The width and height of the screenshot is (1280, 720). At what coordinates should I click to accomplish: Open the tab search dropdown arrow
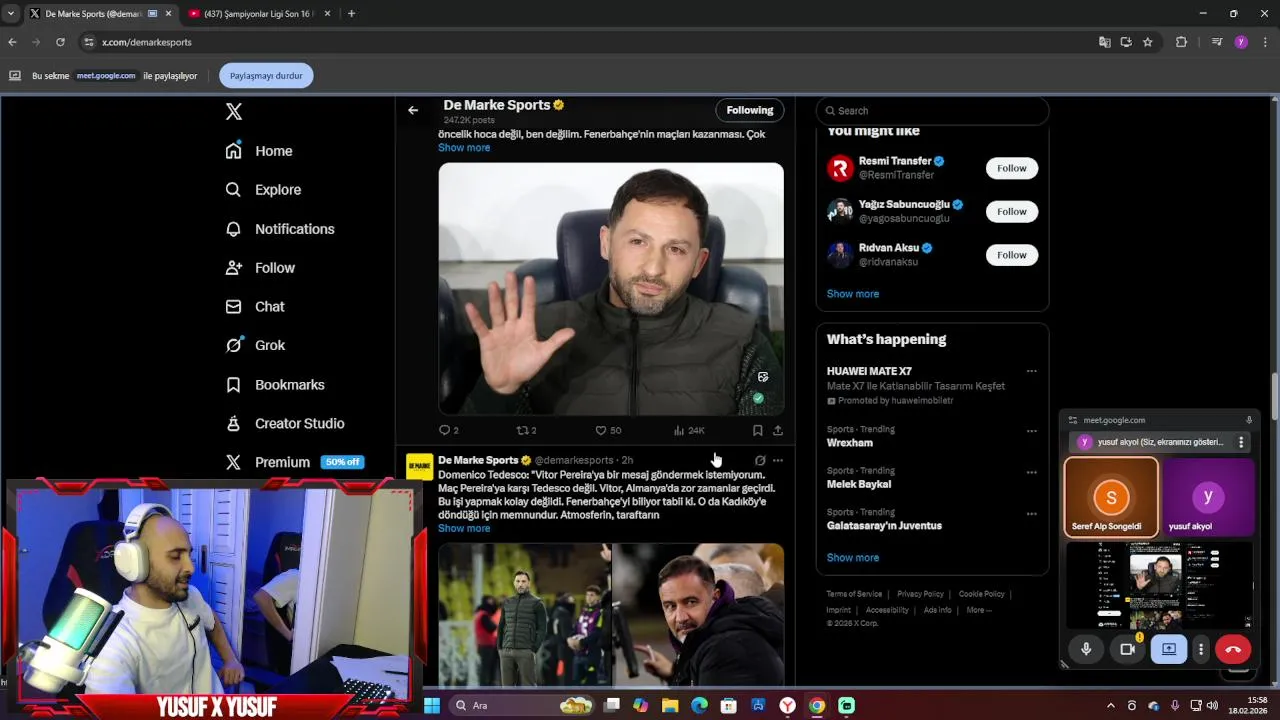point(11,14)
